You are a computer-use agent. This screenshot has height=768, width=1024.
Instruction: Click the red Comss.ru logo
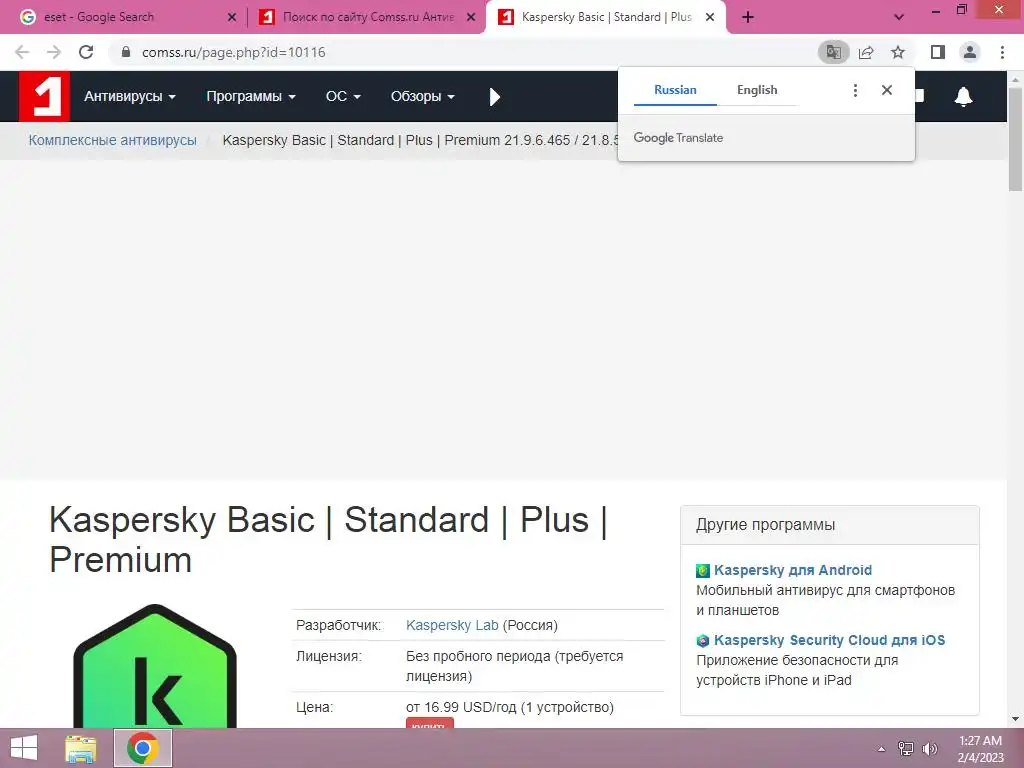[x=44, y=97]
